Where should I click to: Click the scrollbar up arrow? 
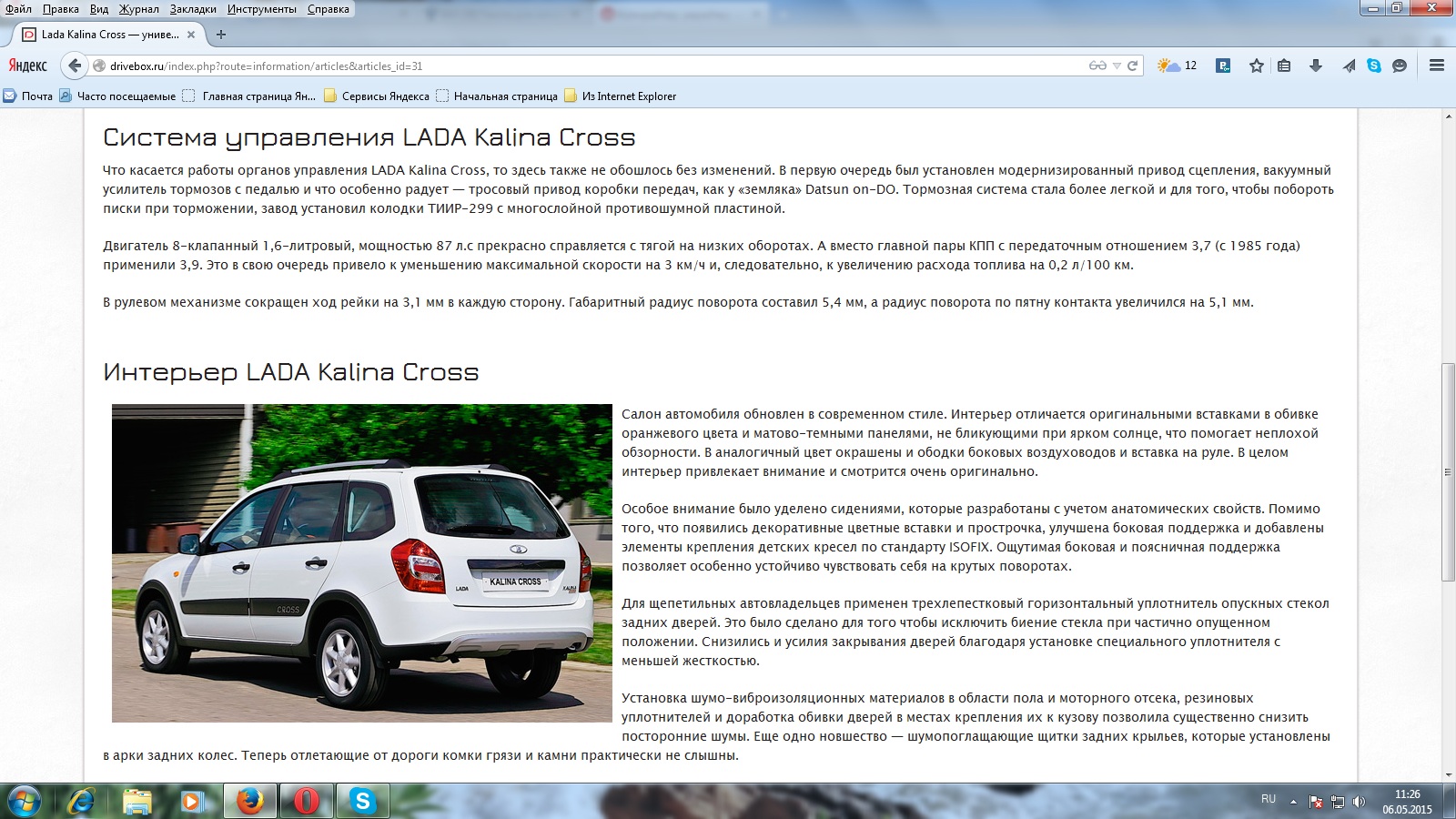pos(1448,116)
